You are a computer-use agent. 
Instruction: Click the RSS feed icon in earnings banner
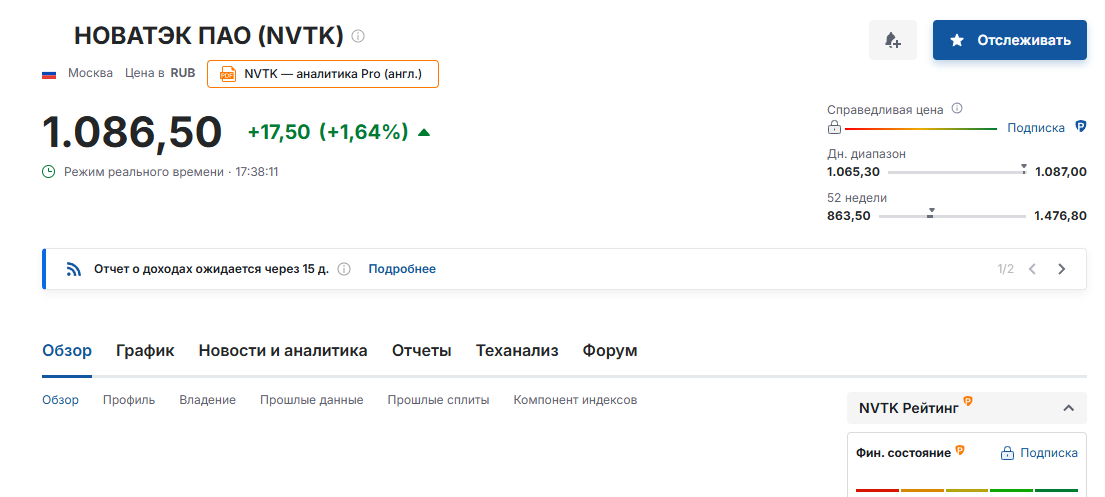74,269
